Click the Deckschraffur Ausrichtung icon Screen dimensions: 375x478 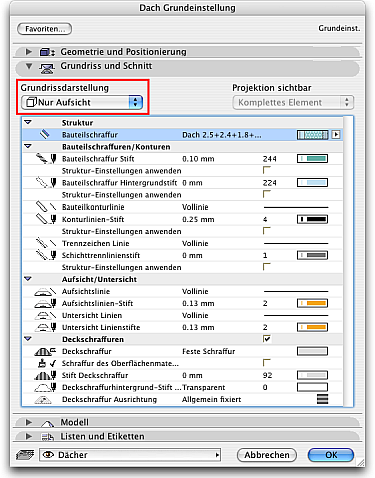(43, 399)
